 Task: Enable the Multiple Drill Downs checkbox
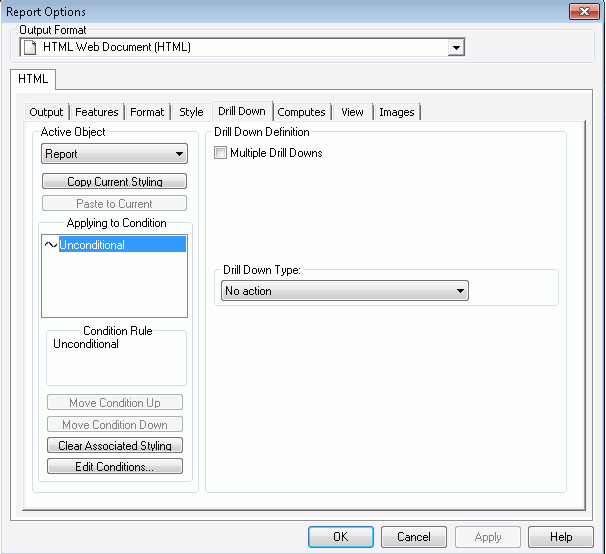point(220,153)
